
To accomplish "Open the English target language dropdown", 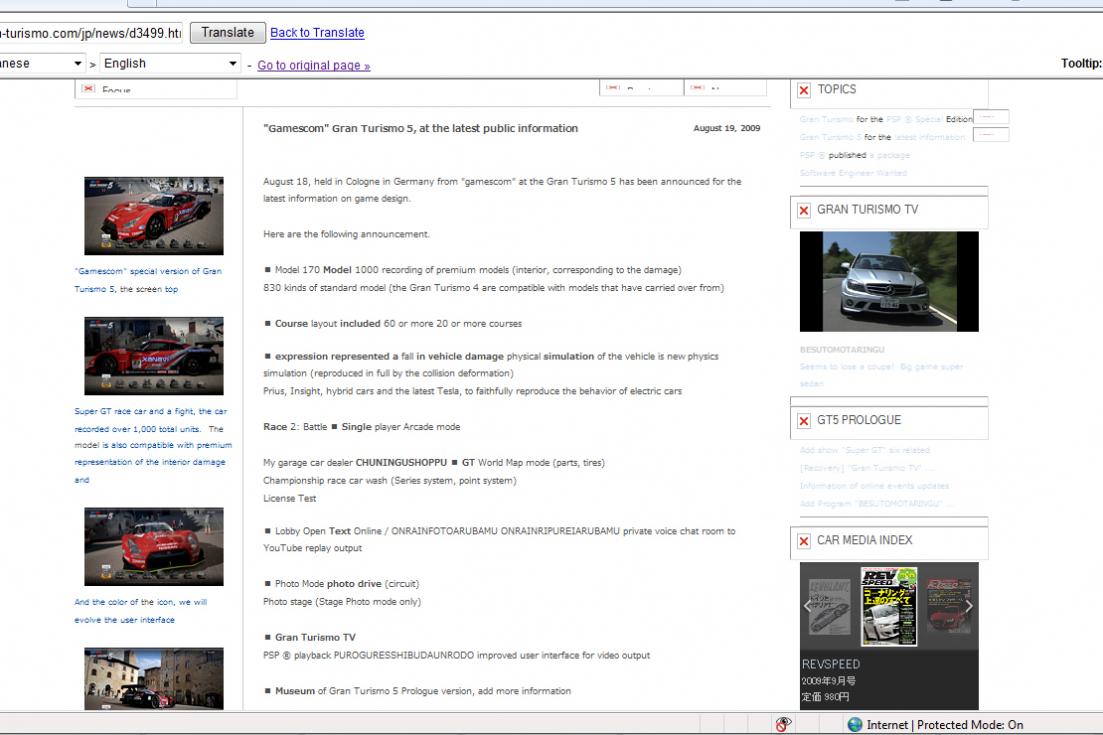I will pyautogui.click(x=170, y=64).
